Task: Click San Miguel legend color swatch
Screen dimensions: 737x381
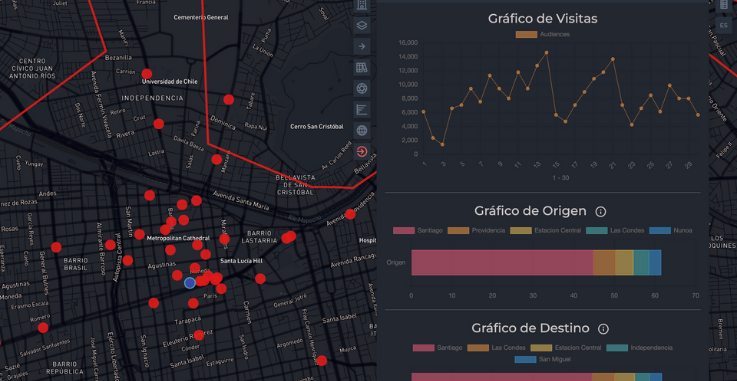Action: click(525, 360)
